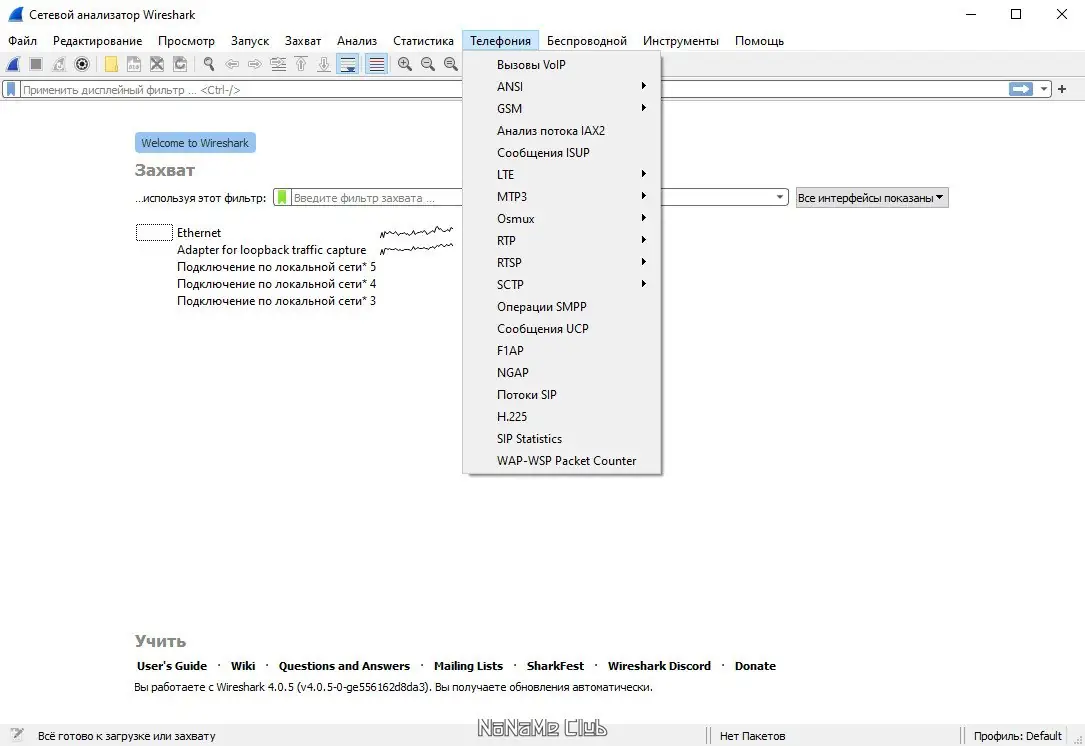This screenshot has height=746, width=1085.
Task: Click the capture filter green bookmark icon
Action: click(x=282, y=197)
